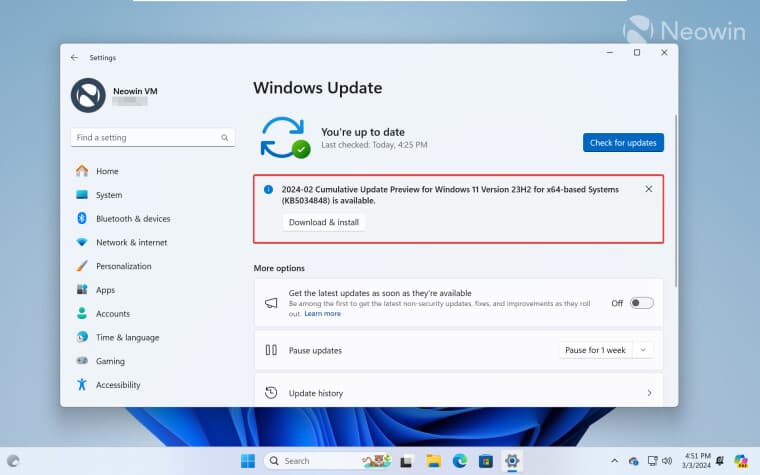Screen dimensions: 760x475
Task: Click the Check for updates button
Action: coord(623,142)
